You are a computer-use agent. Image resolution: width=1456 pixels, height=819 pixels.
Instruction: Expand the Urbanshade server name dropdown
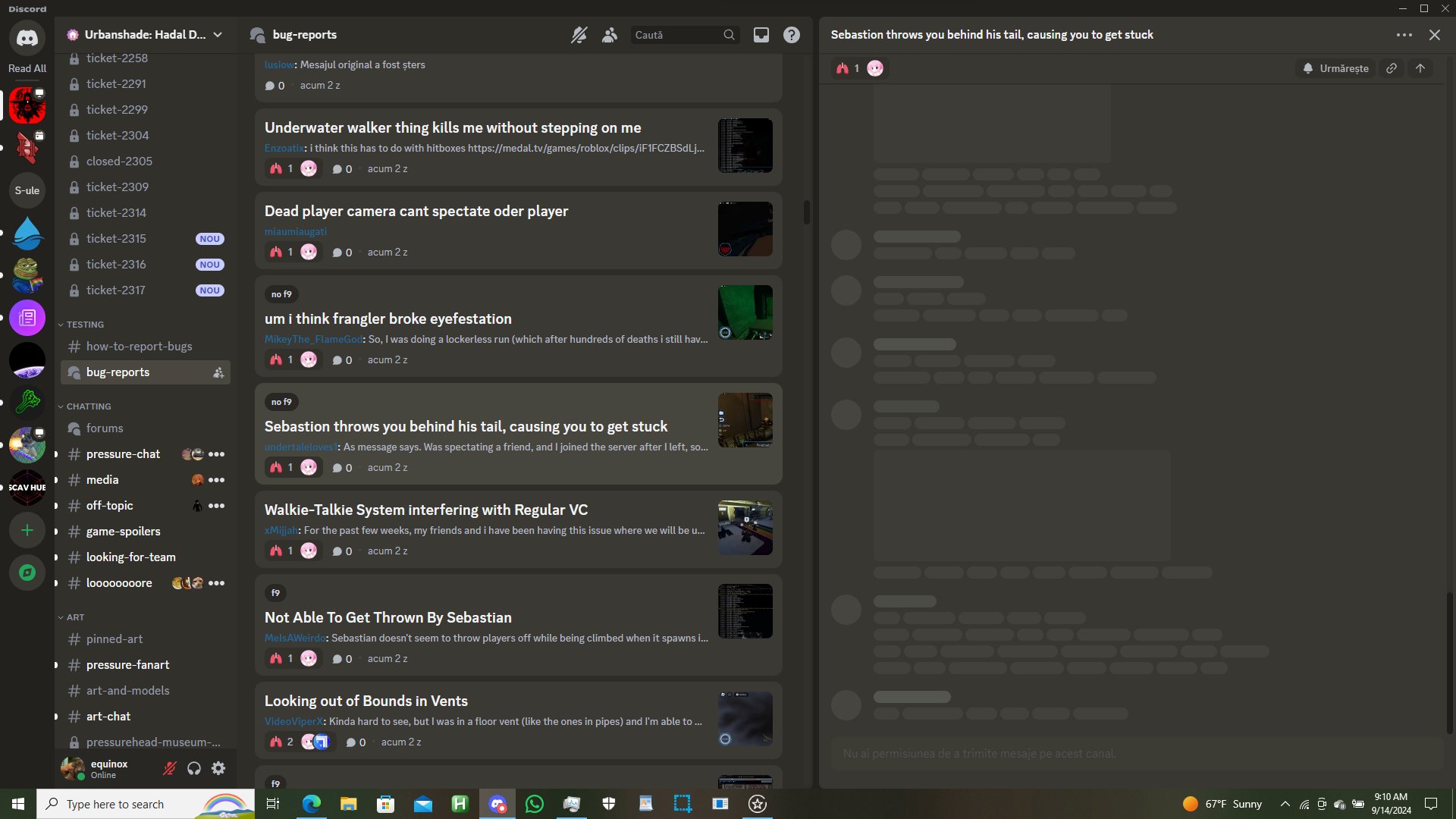(144, 35)
